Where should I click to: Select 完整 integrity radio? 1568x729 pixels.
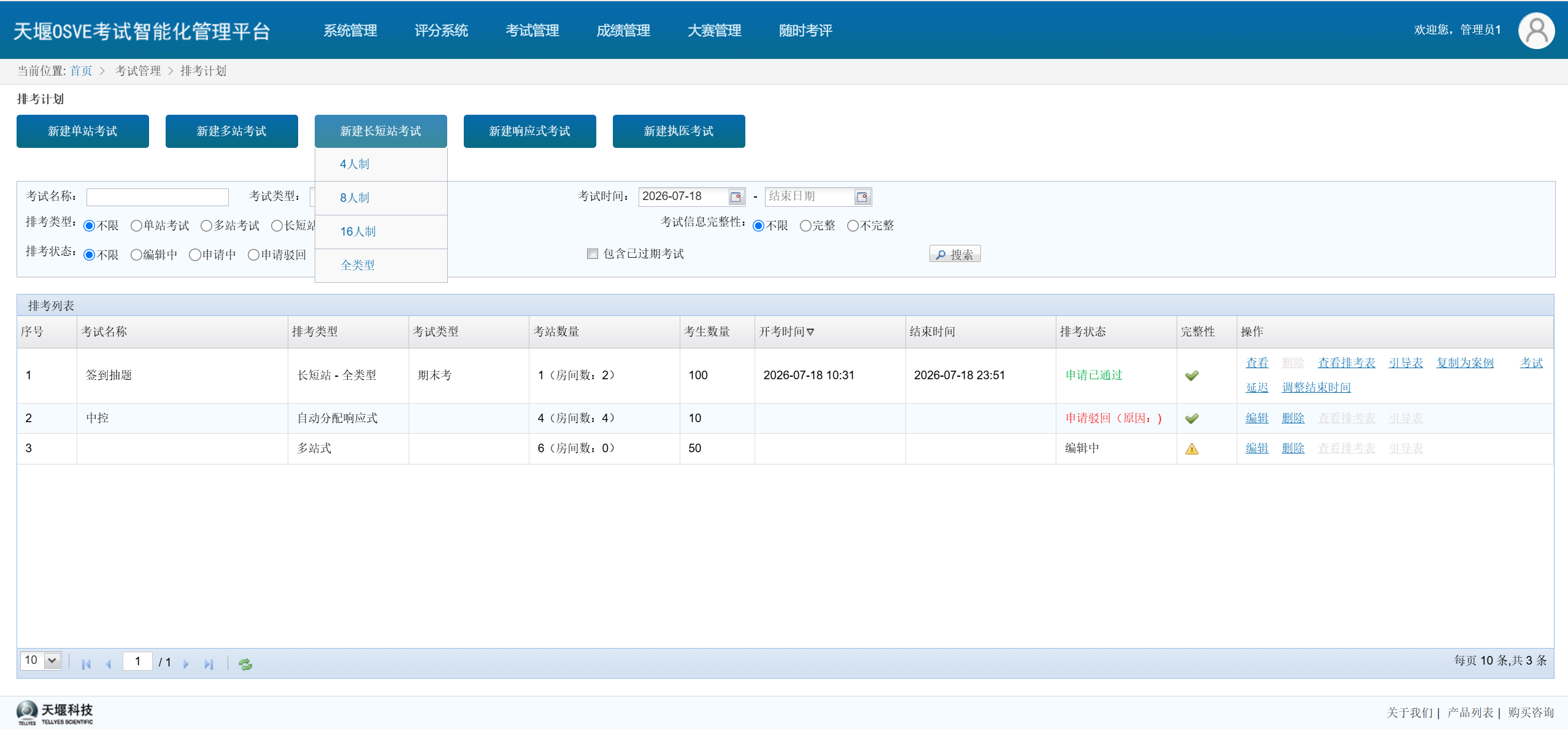pos(805,226)
